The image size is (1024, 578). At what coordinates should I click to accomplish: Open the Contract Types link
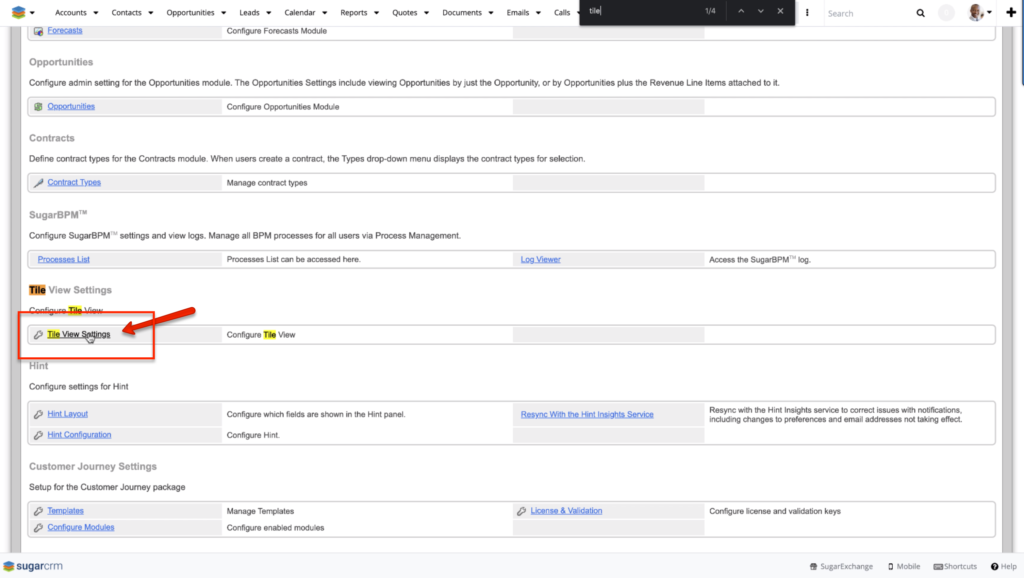(74, 183)
